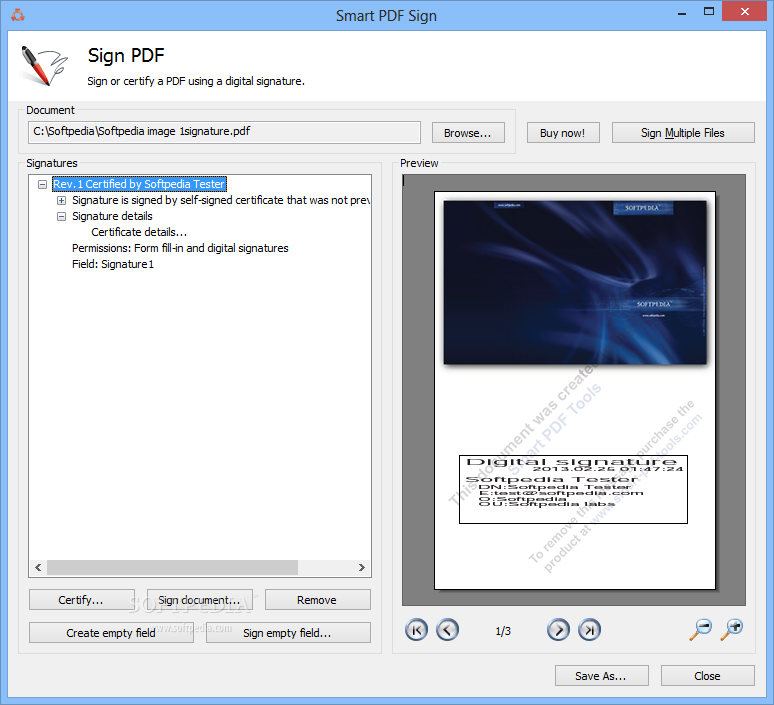
Task: Go to the previous preview page
Action: pos(447,629)
